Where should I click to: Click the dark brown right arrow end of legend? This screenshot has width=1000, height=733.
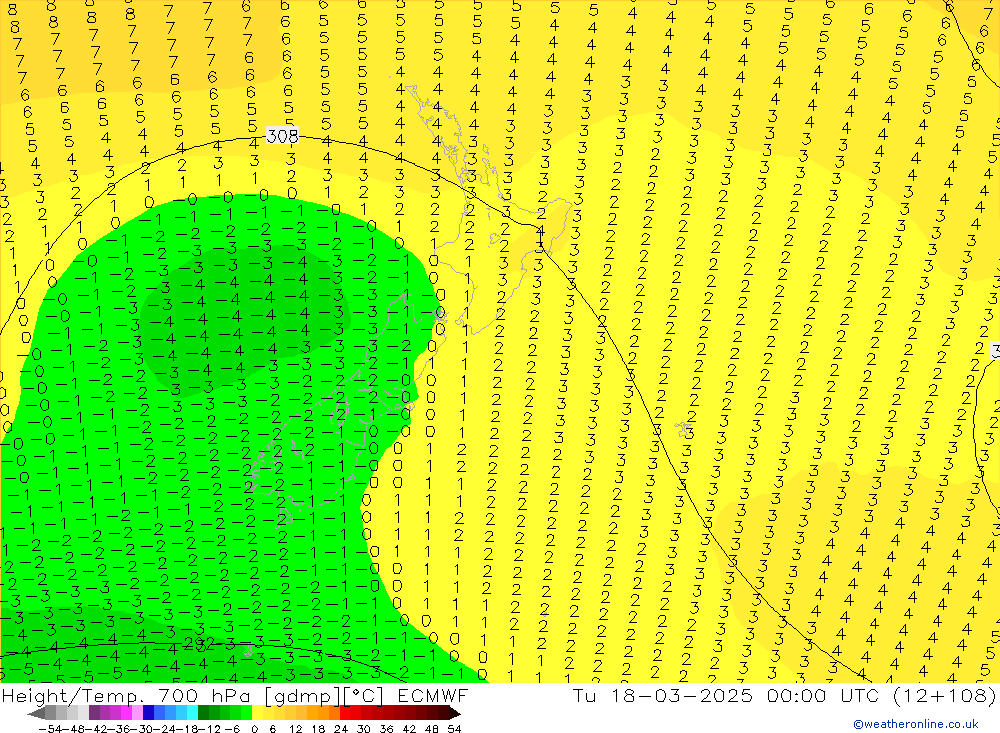(455, 713)
